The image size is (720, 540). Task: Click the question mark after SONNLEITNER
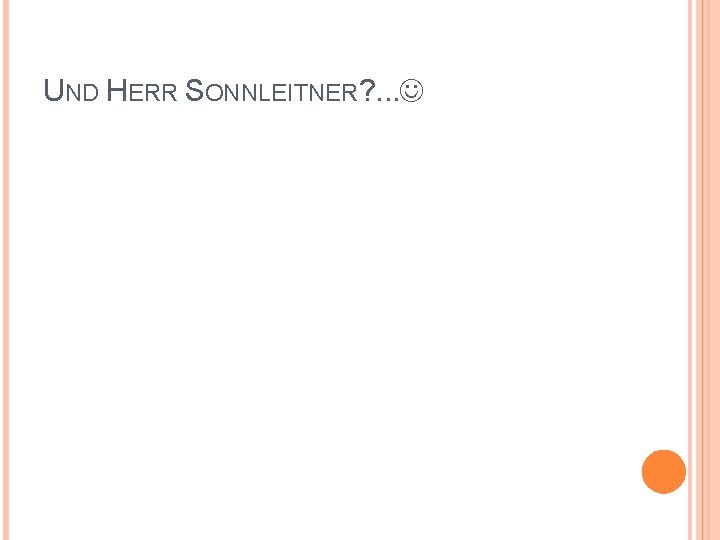366,93
